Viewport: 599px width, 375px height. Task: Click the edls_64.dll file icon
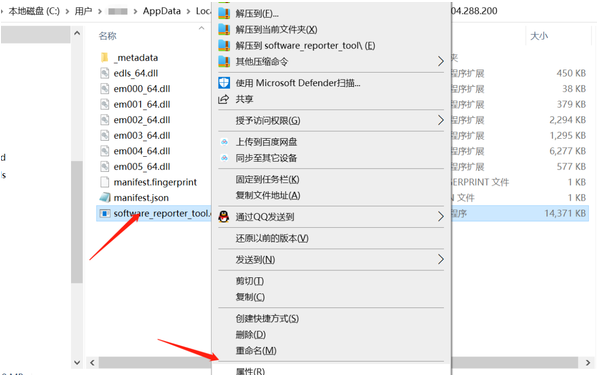pyautogui.click(x=104, y=73)
